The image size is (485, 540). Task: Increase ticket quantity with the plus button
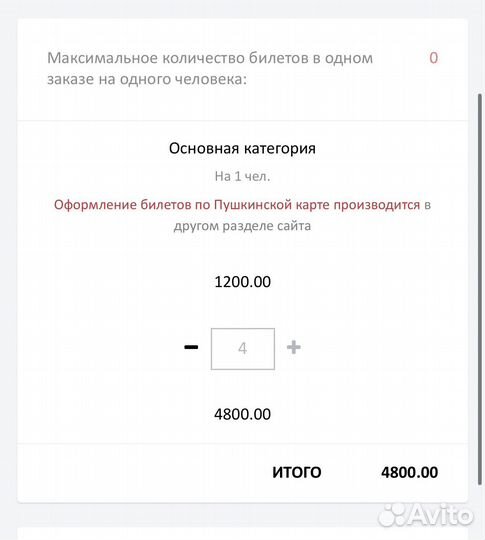(x=294, y=347)
